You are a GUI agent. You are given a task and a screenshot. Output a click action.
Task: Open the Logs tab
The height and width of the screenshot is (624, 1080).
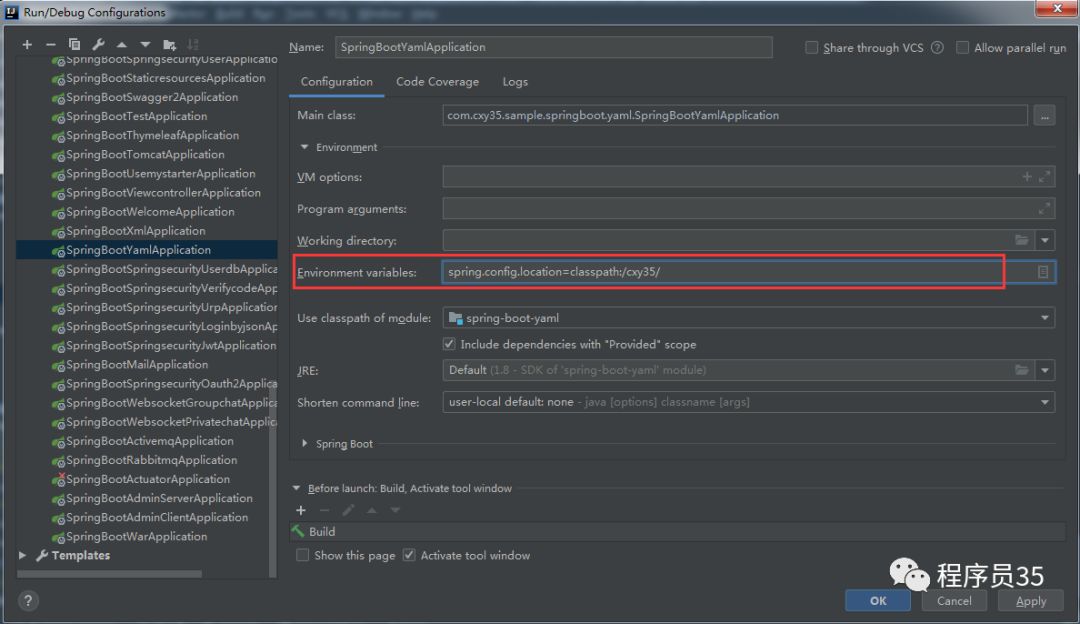coord(514,81)
